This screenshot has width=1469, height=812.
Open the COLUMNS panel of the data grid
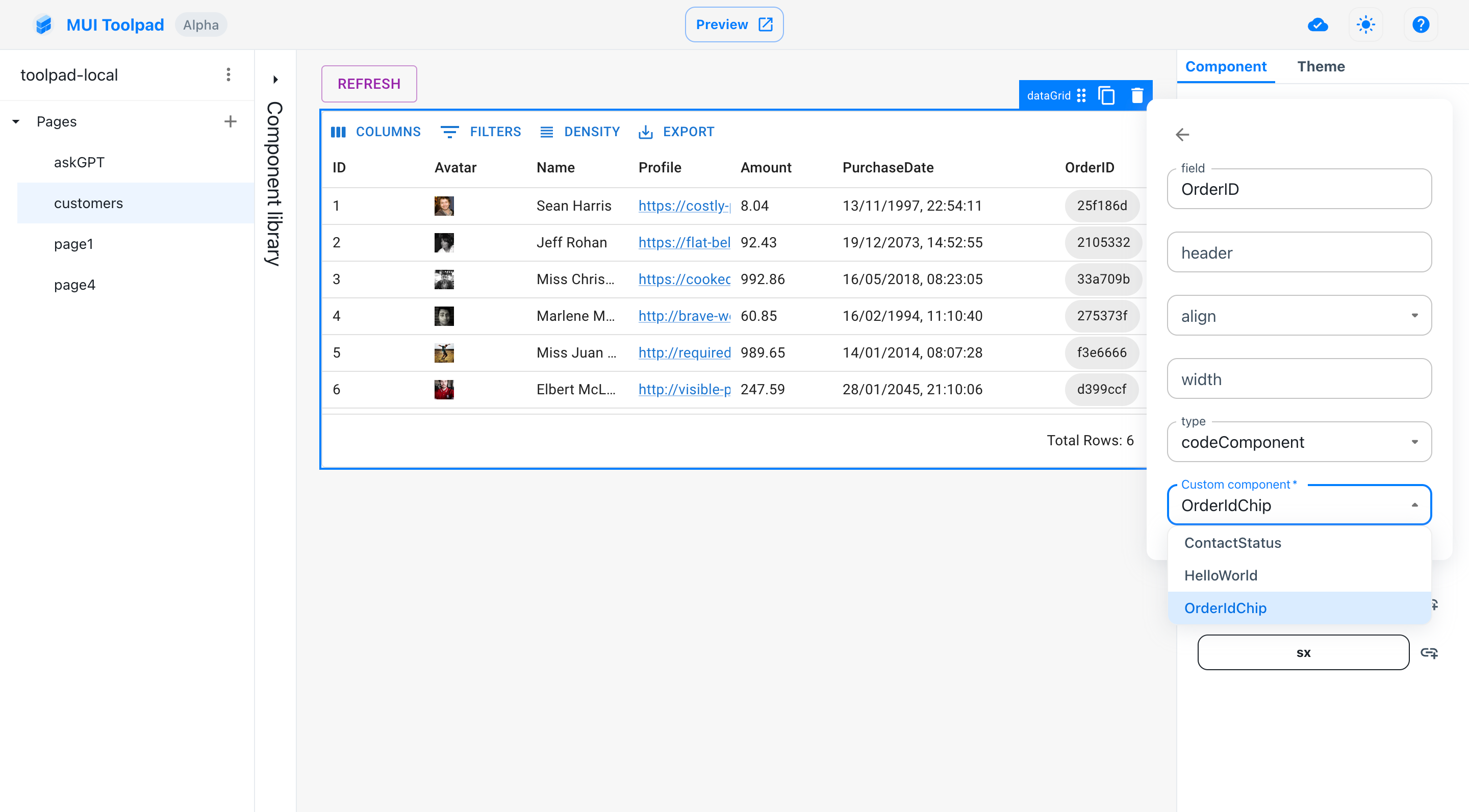click(x=376, y=131)
